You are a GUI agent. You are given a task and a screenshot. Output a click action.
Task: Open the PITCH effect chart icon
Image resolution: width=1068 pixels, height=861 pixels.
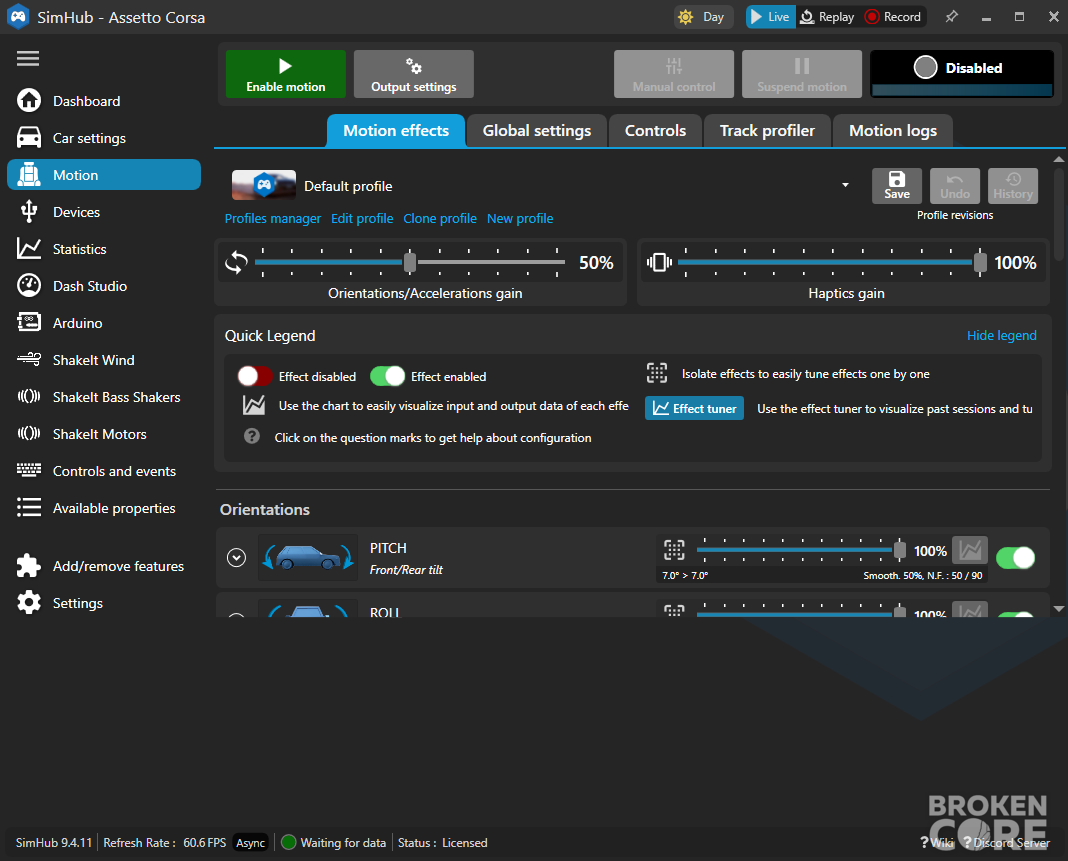click(970, 550)
